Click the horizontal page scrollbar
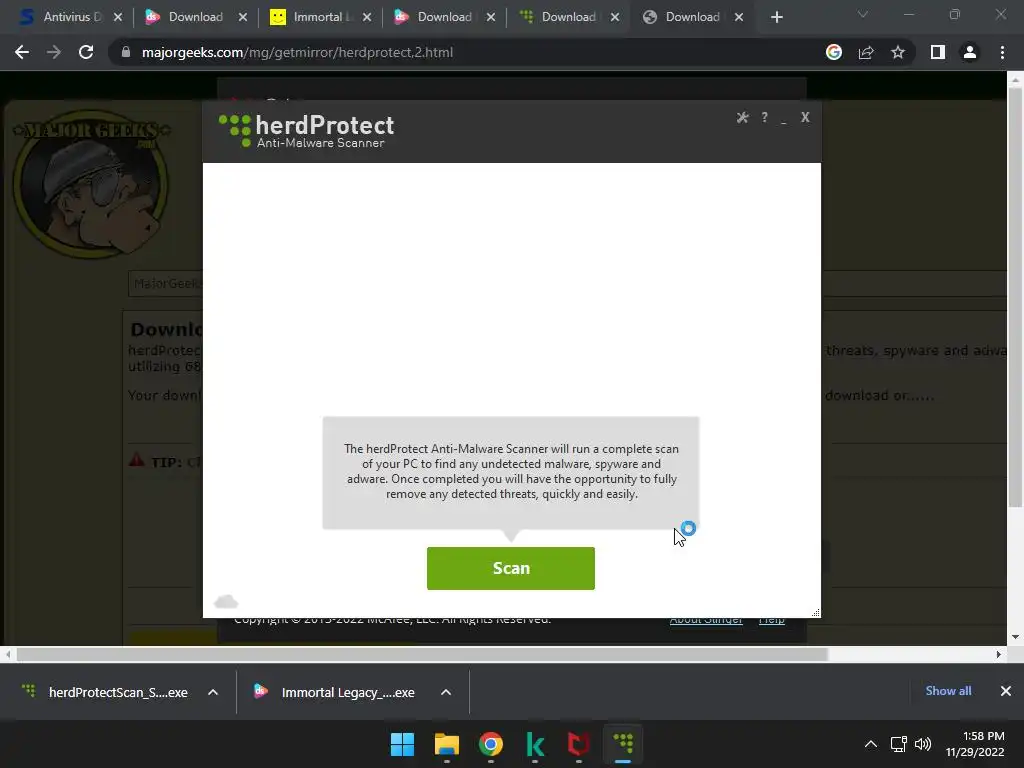This screenshot has height=768, width=1024. 422,654
